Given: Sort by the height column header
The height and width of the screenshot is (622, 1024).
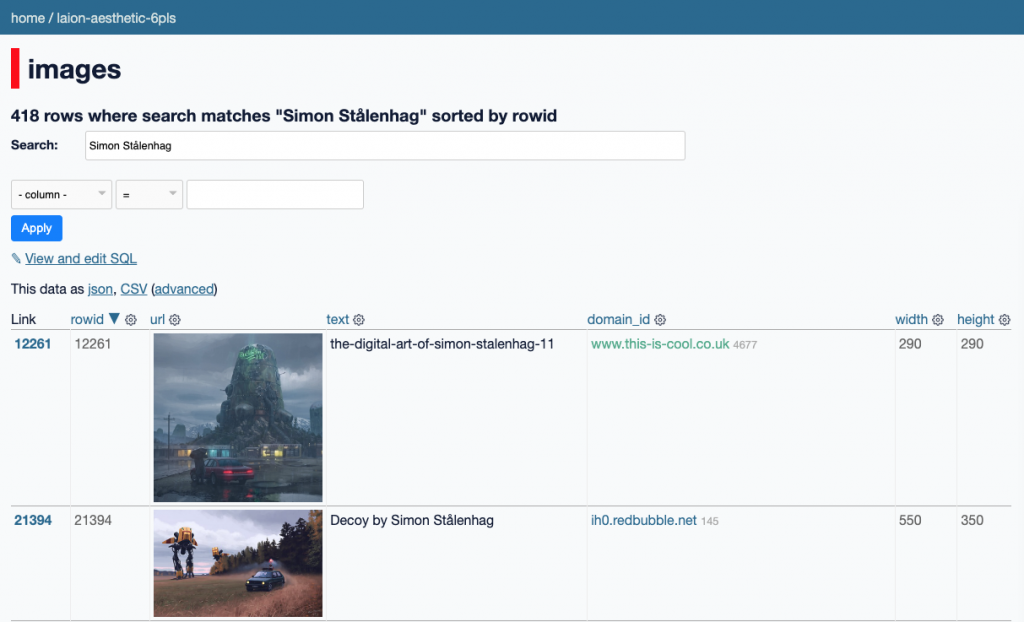Looking at the screenshot, I should [x=976, y=319].
